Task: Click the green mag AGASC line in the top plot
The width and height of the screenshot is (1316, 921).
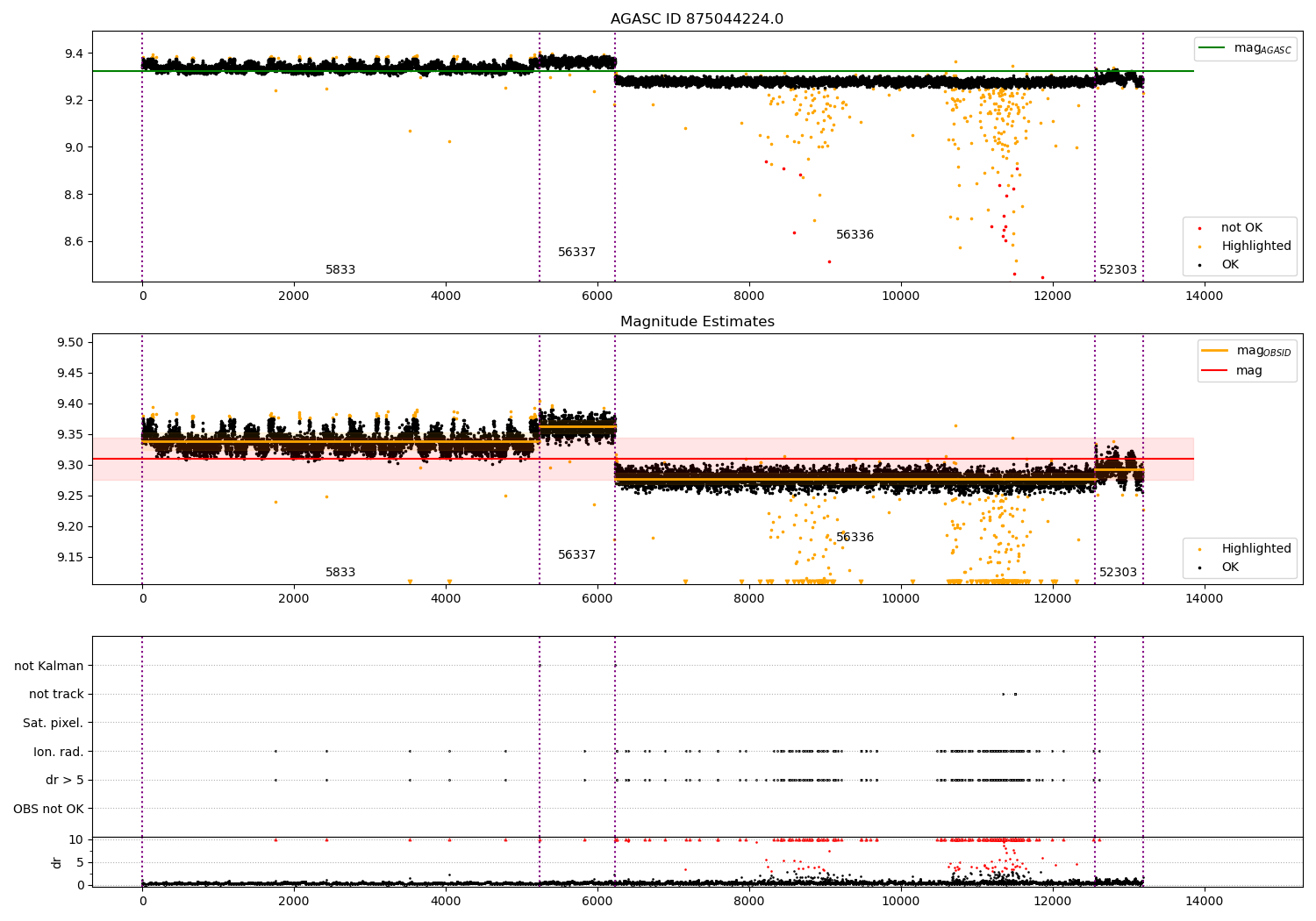Action: pyautogui.click(x=643, y=71)
